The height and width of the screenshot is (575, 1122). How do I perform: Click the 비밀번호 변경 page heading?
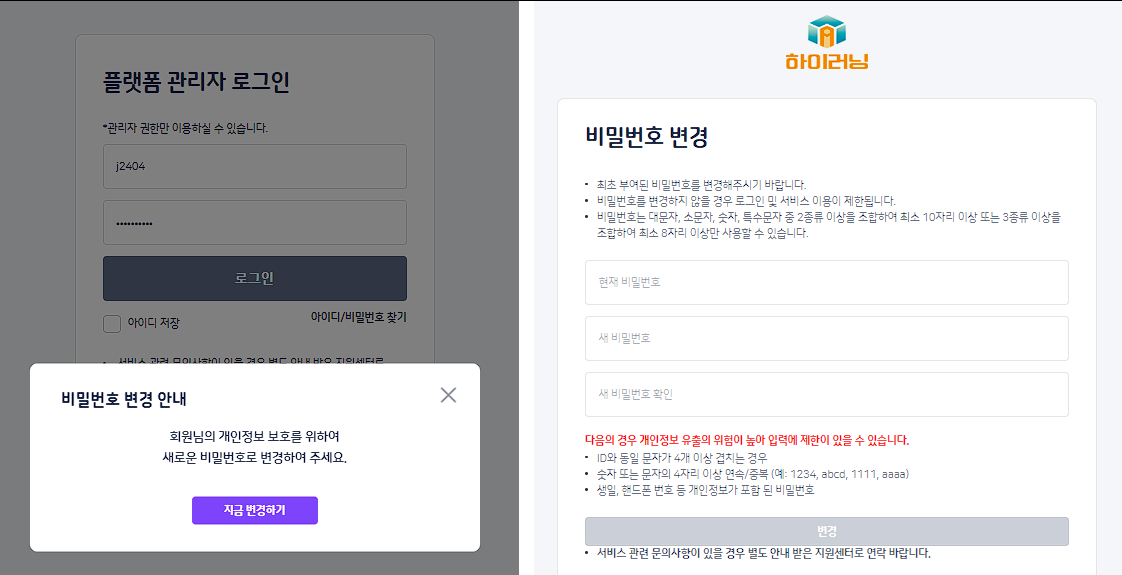646,136
